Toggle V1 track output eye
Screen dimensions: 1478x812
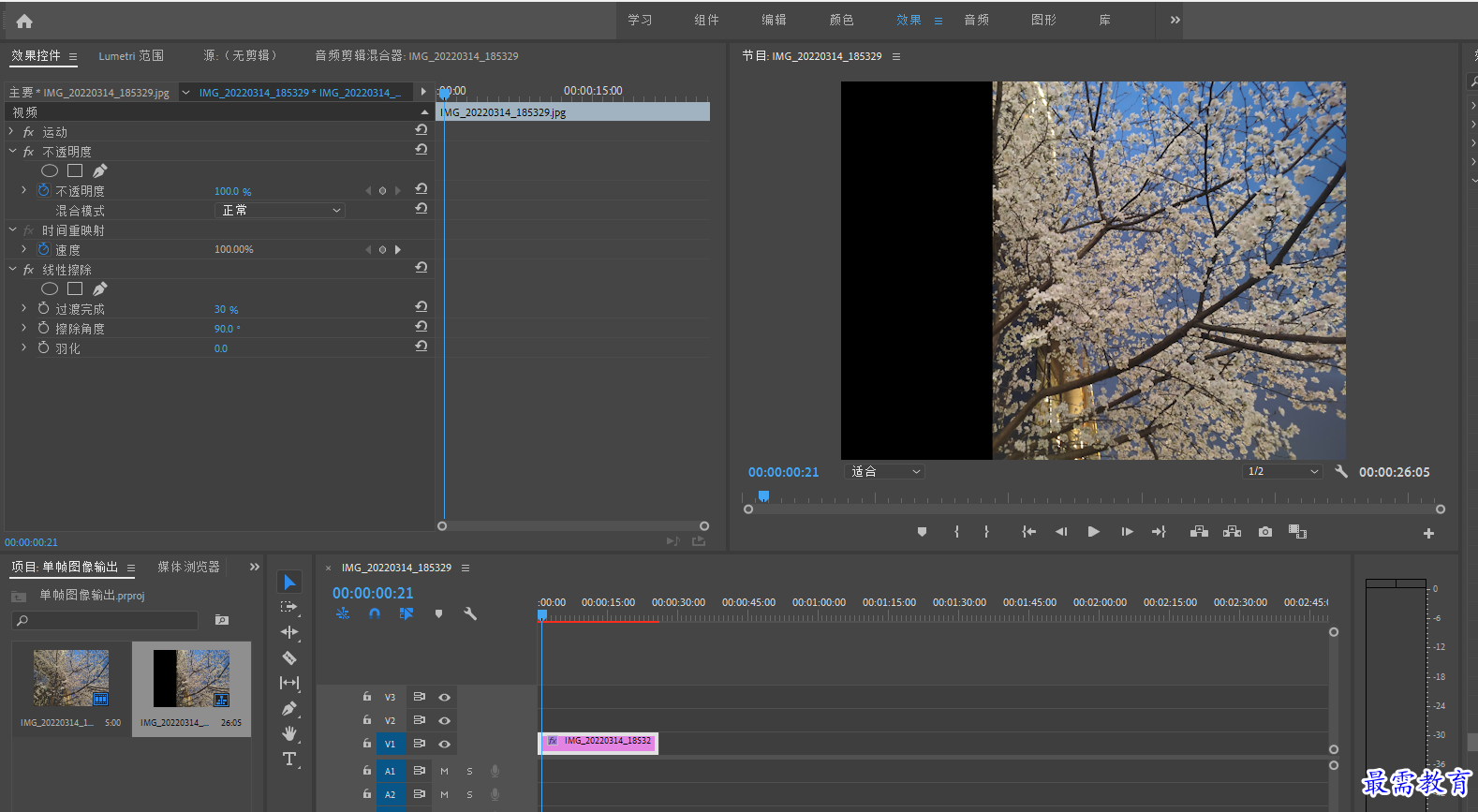[444, 744]
